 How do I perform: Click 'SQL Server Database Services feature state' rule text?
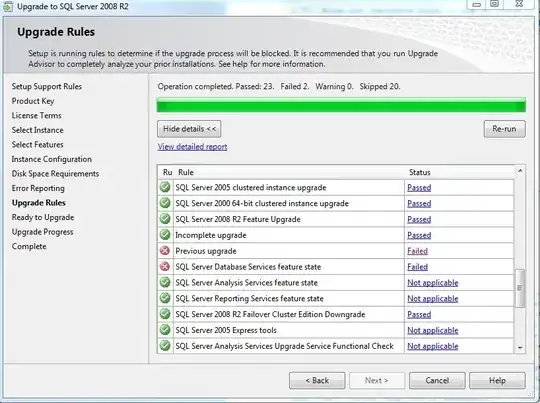pos(248,267)
